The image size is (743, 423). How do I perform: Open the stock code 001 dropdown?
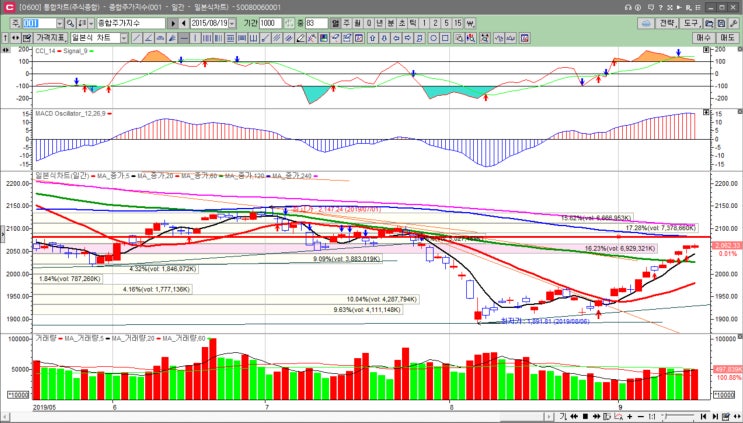[x=60, y=23]
